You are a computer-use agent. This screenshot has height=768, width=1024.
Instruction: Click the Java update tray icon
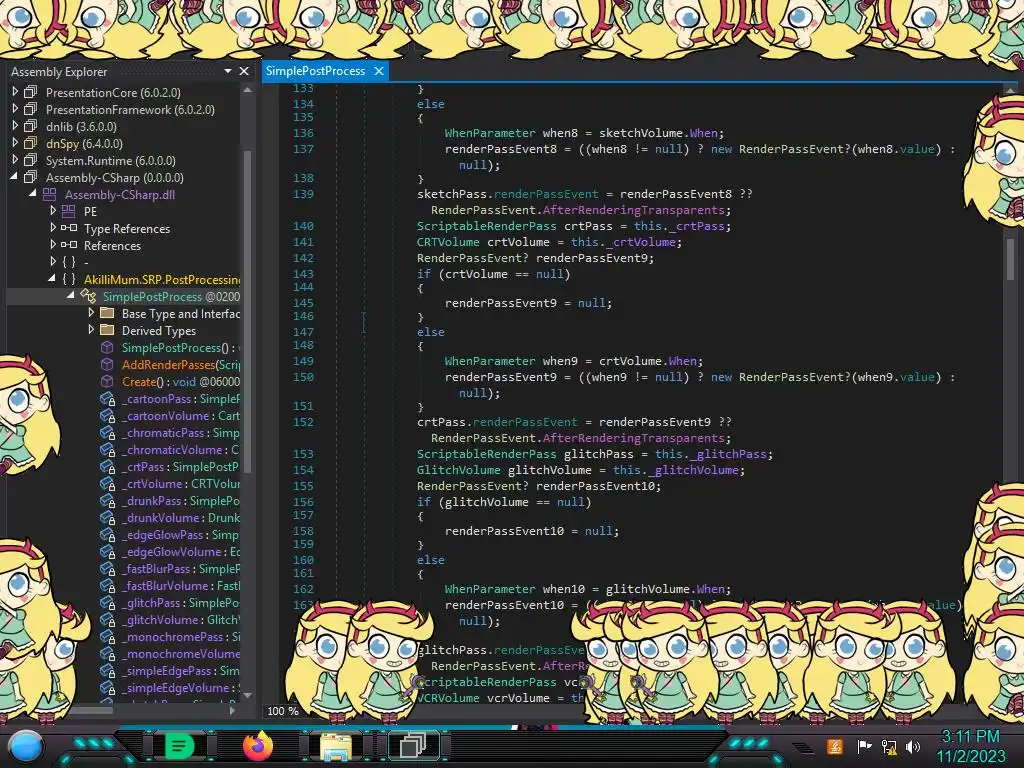click(x=835, y=746)
